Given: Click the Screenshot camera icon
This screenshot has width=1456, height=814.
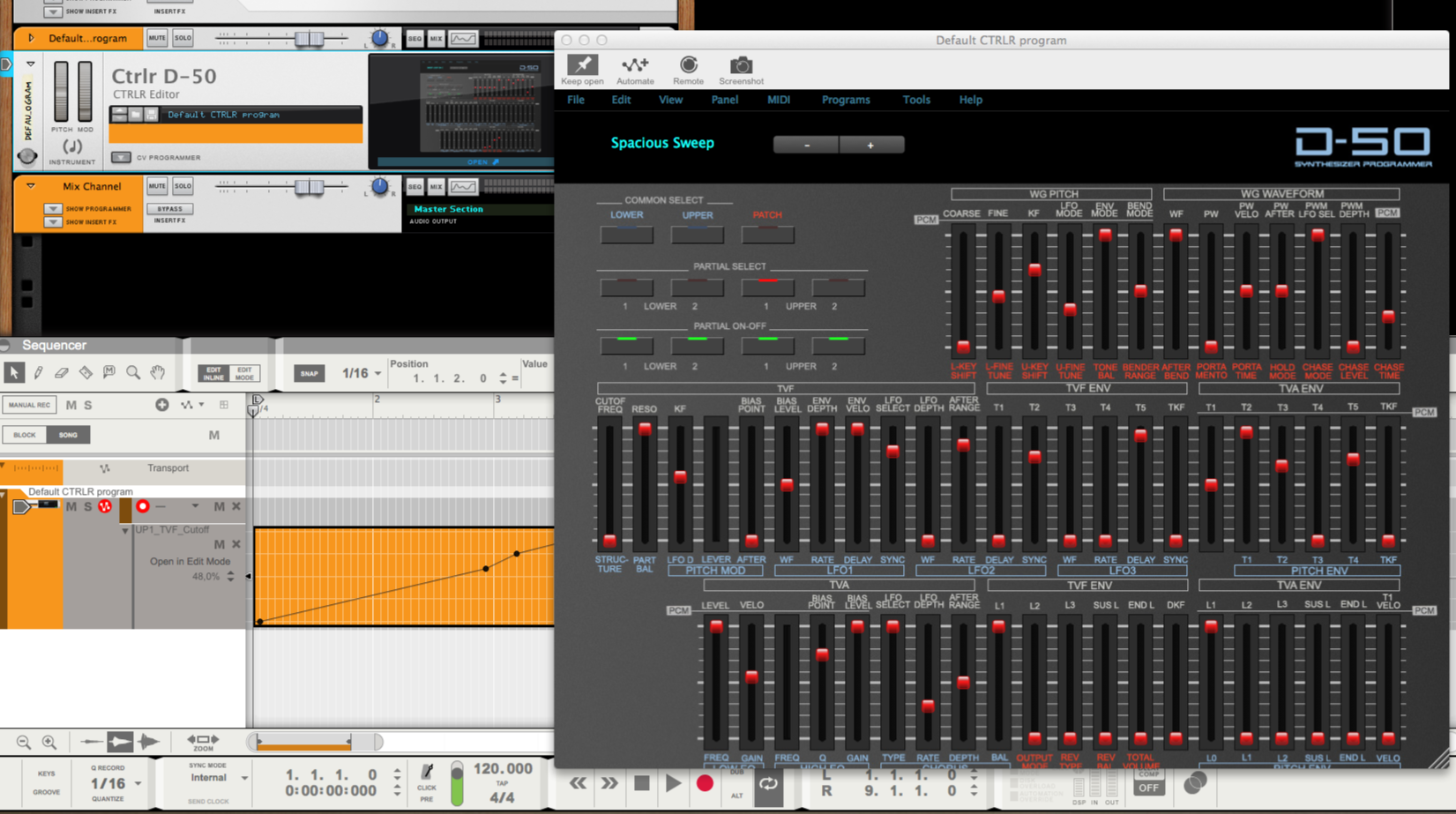Looking at the screenshot, I should [741, 64].
